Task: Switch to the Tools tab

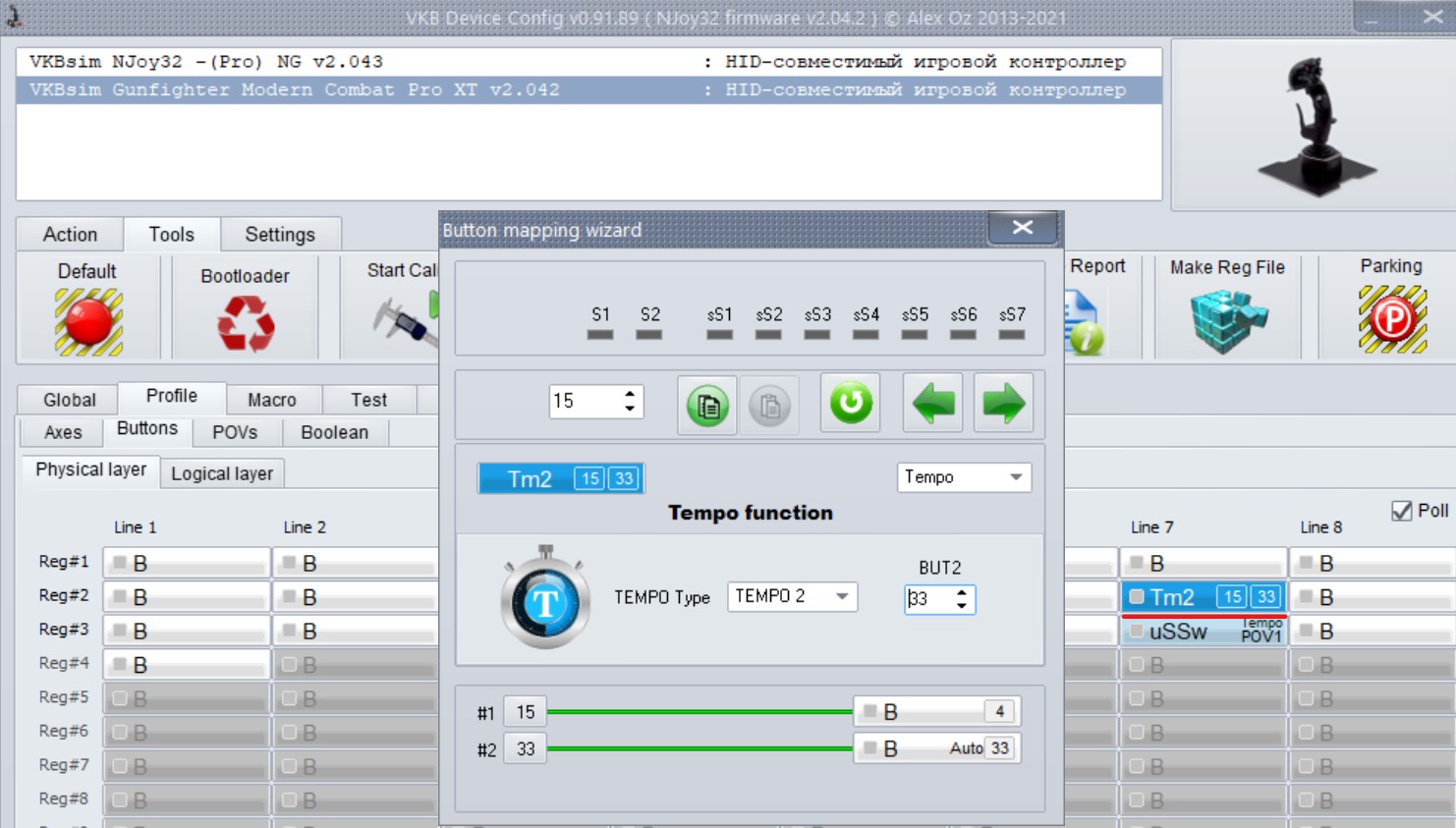Action: [x=172, y=235]
